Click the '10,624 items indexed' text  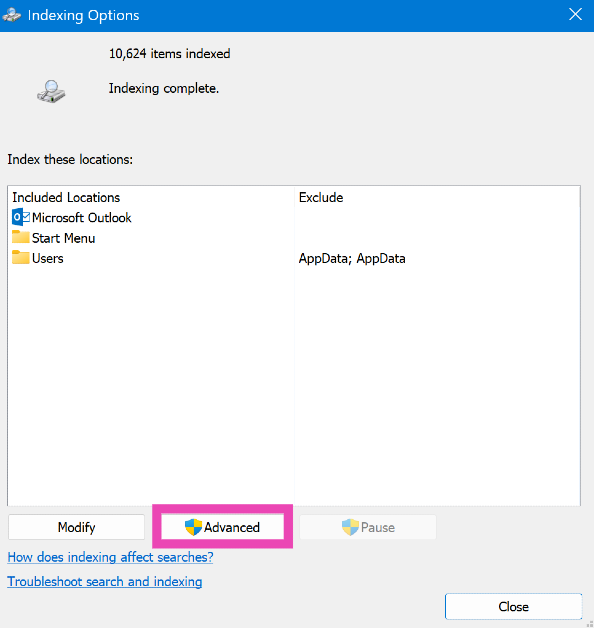coord(169,54)
